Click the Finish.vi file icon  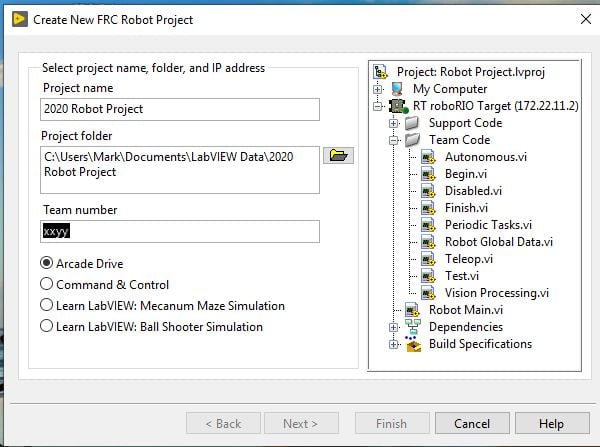[428, 208]
